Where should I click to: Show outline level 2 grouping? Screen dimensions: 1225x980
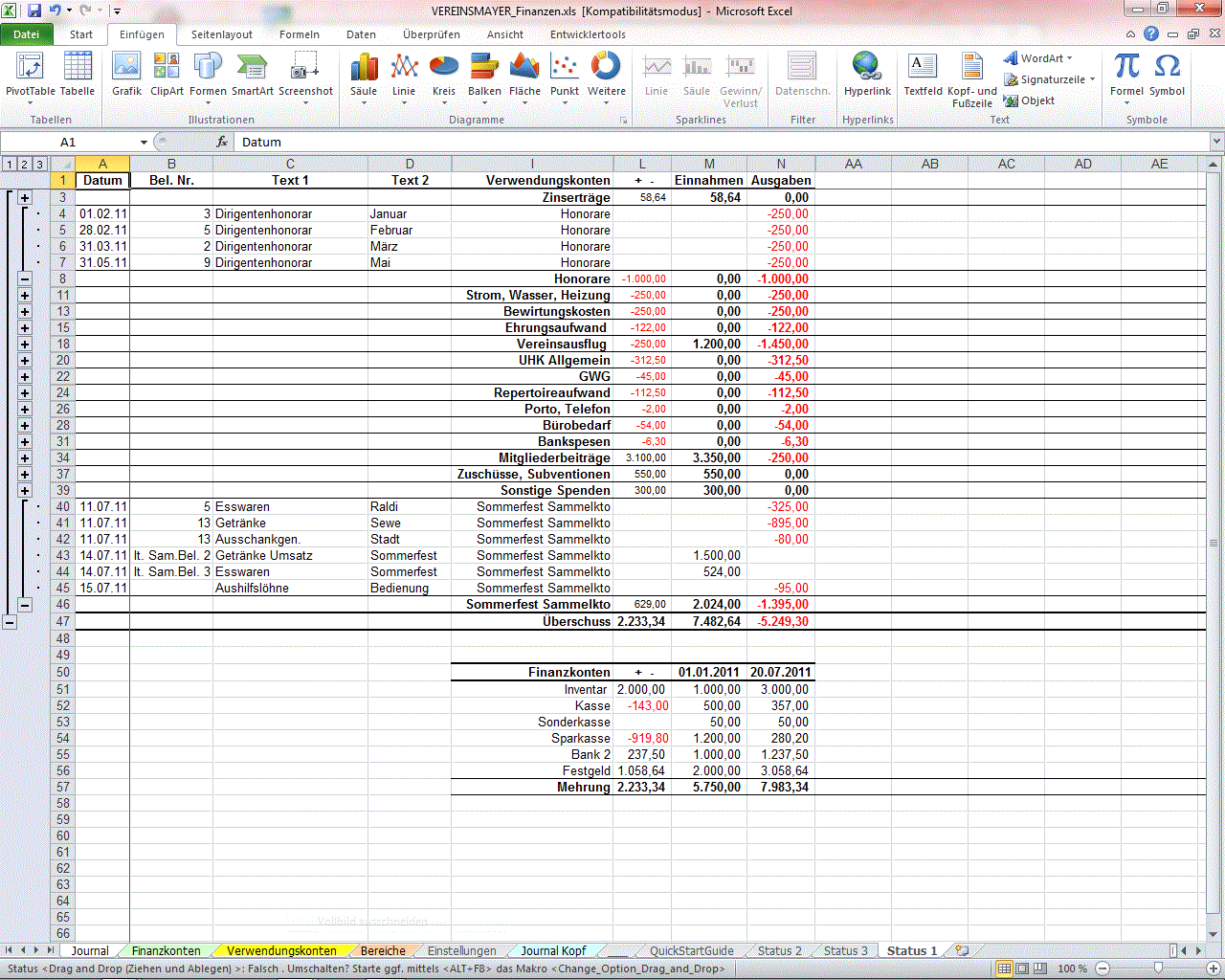[25, 165]
